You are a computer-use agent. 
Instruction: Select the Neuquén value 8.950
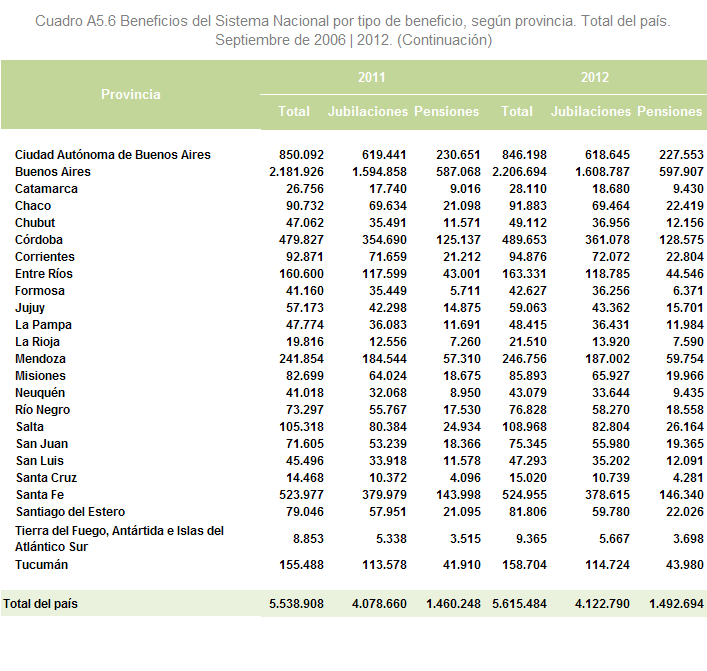point(465,393)
